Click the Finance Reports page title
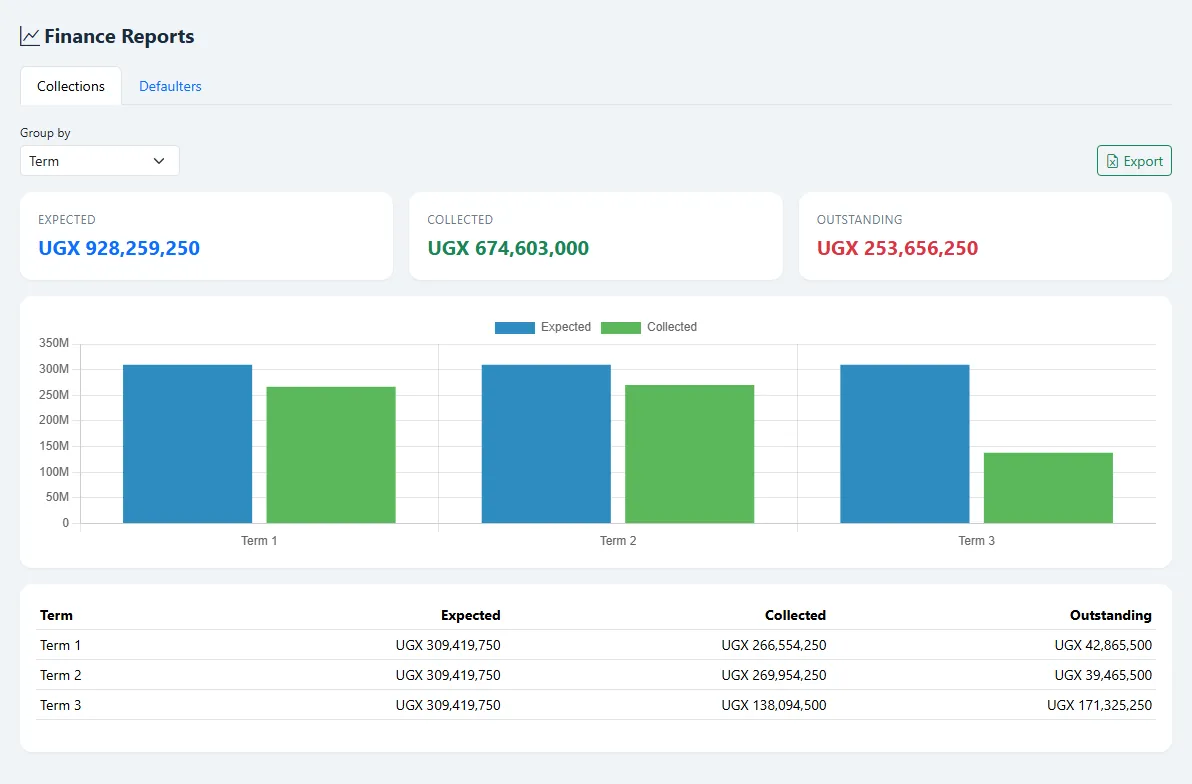Screen dimensions: 1192x784 click(x=119, y=37)
